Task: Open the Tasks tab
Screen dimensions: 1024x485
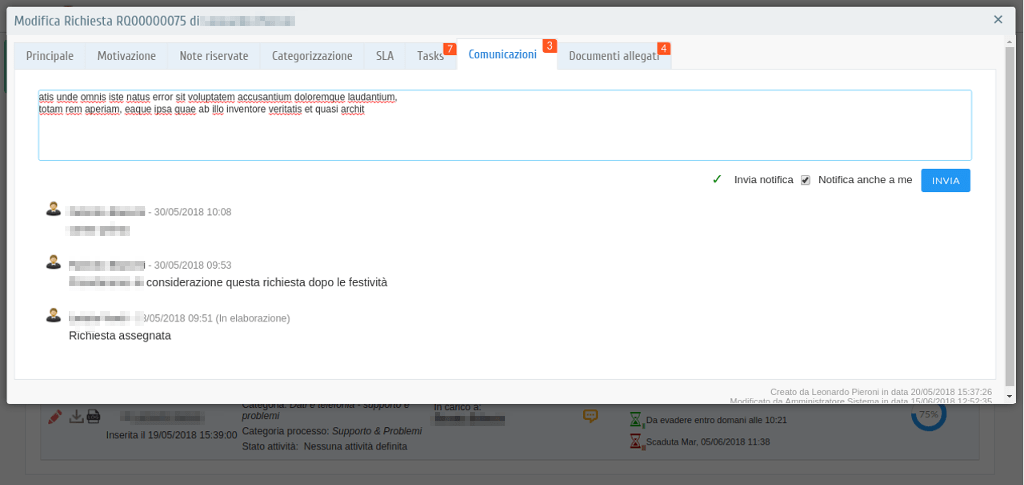Action: (x=430, y=56)
